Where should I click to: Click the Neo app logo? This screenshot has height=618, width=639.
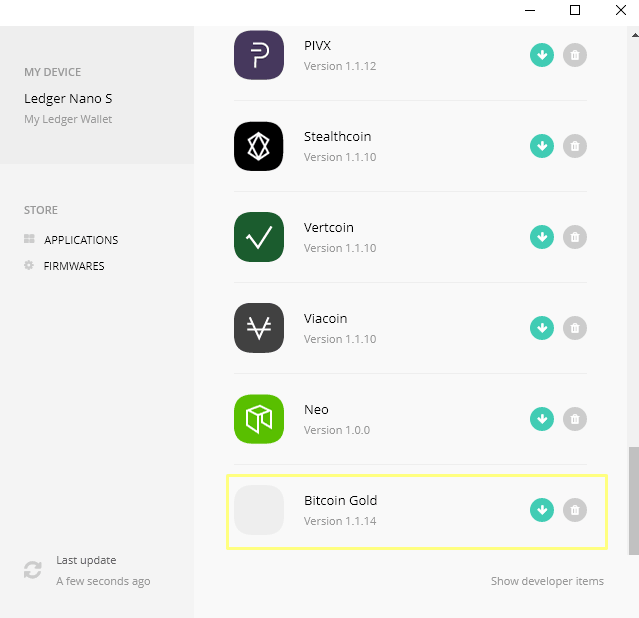259,419
